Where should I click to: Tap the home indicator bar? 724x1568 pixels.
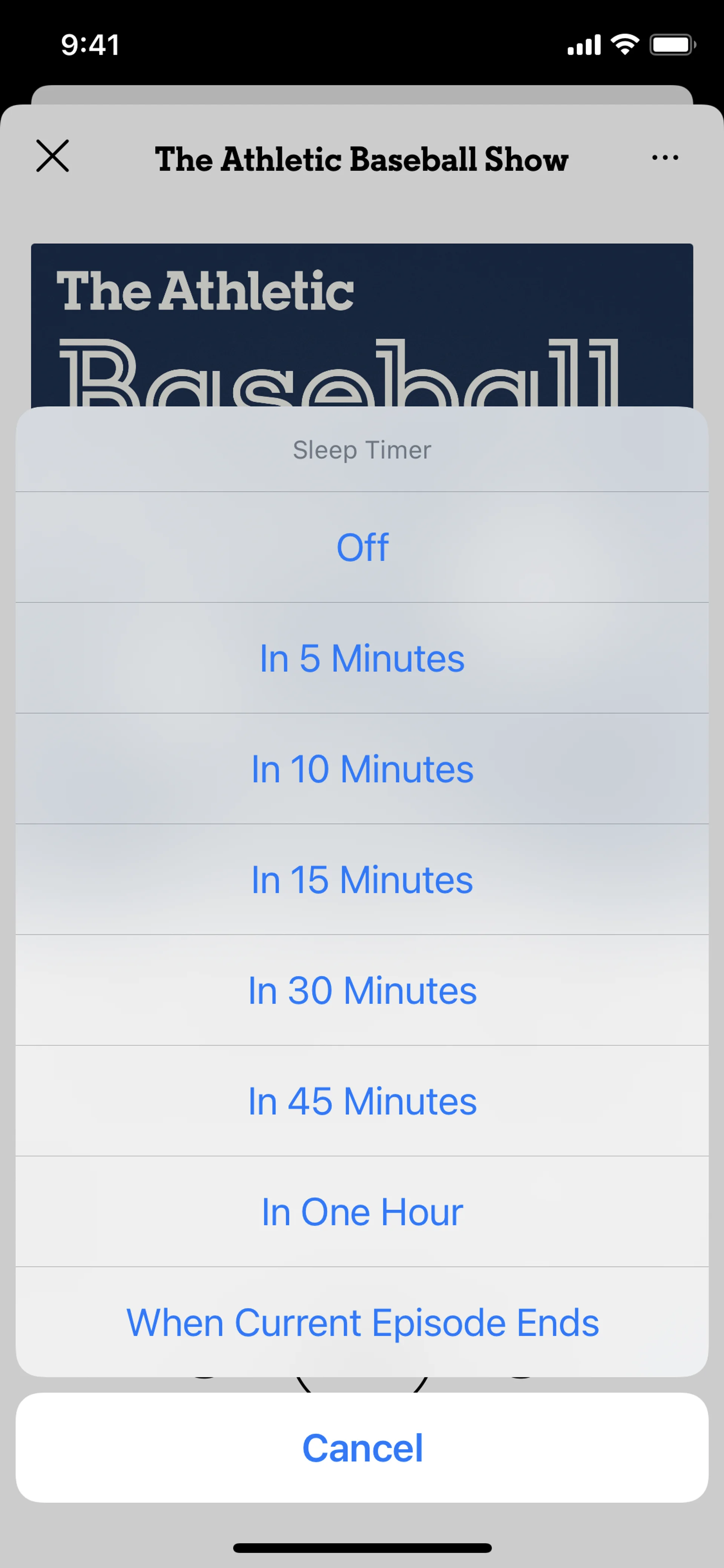click(x=362, y=1548)
